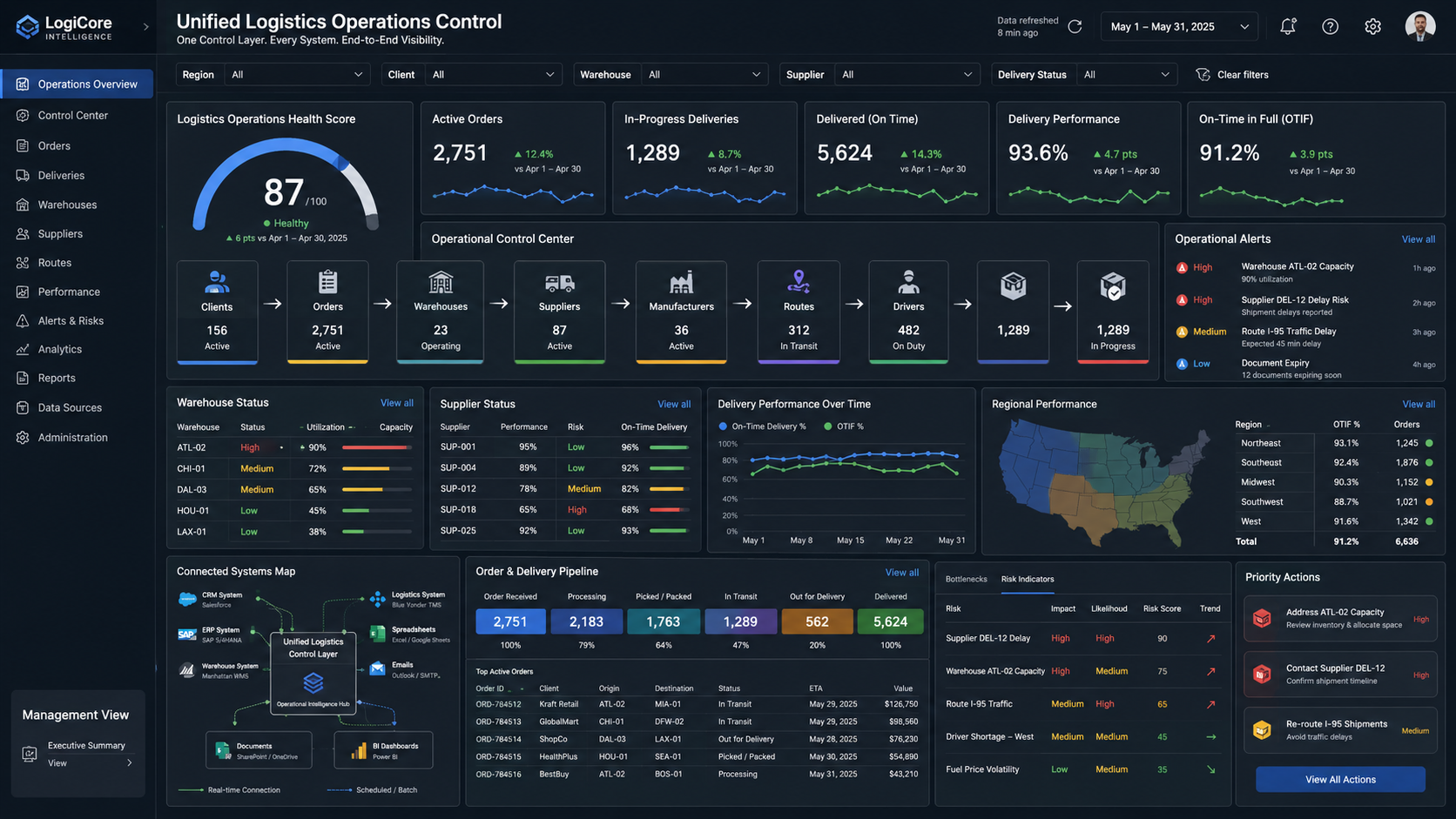Select the Manufacturers factory icon card
The height and width of the screenshot is (819, 1456).
[681, 312]
